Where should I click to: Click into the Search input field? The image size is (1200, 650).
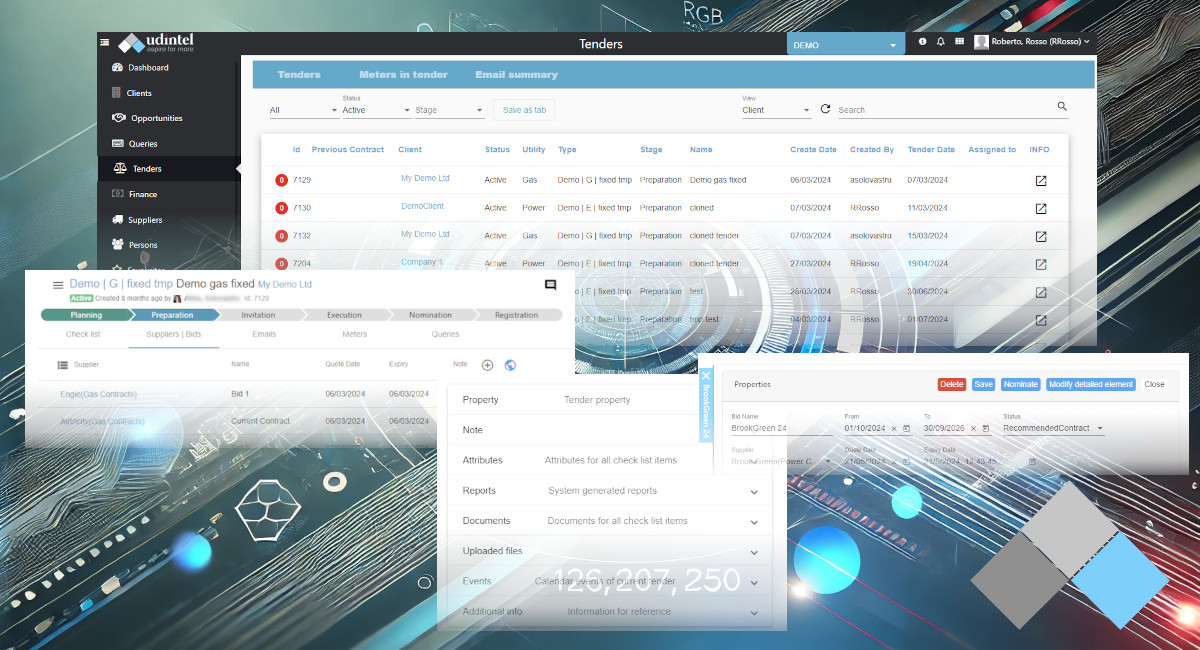point(940,110)
